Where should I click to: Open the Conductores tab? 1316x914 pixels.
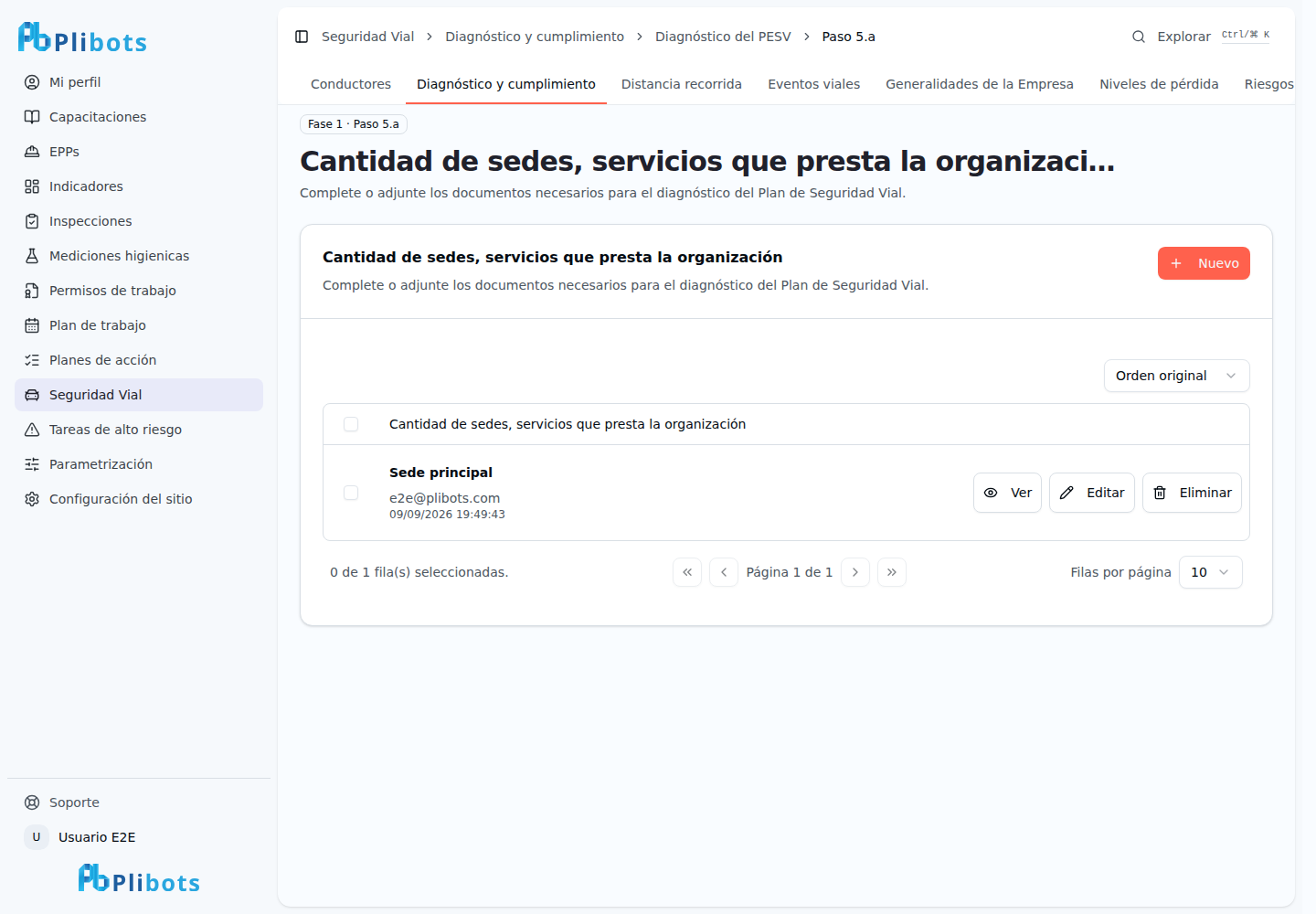pos(351,84)
